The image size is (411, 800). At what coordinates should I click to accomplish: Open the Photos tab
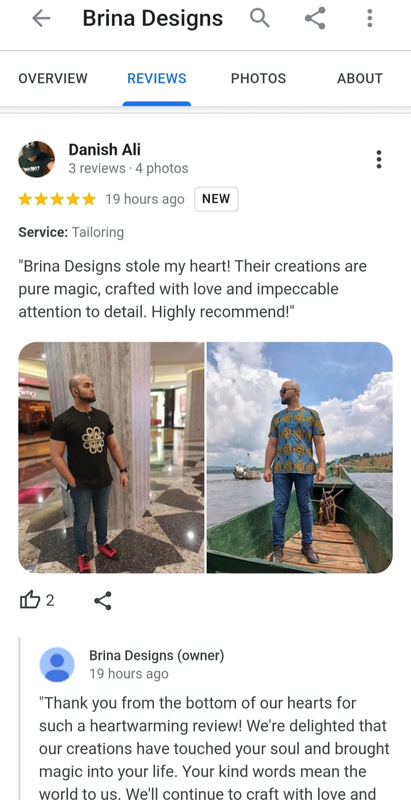259,79
